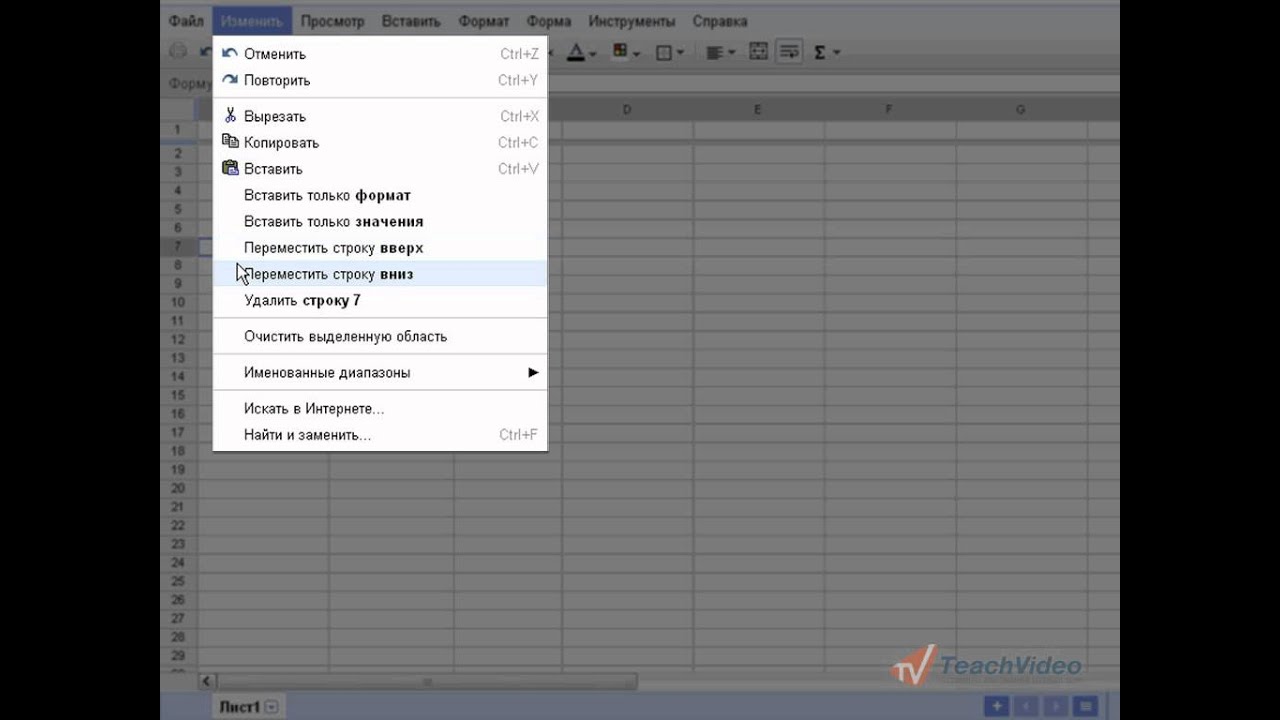Choose Копировать with the copy icon
Image resolution: width=1280 pixels, height=720 pixels.
pyautogui.click(x=380, y=142)
